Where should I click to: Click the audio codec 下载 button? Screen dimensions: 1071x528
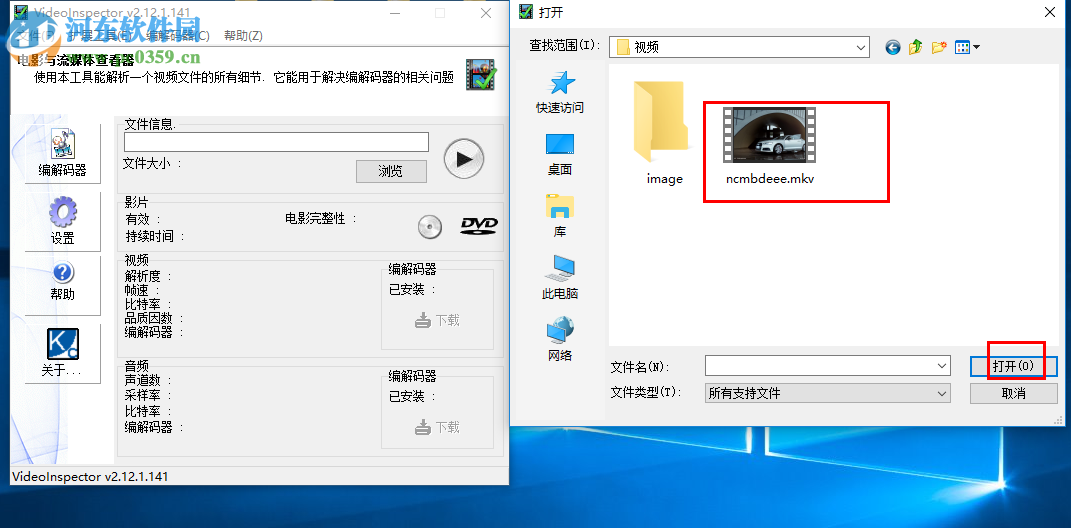pos(438,427)
